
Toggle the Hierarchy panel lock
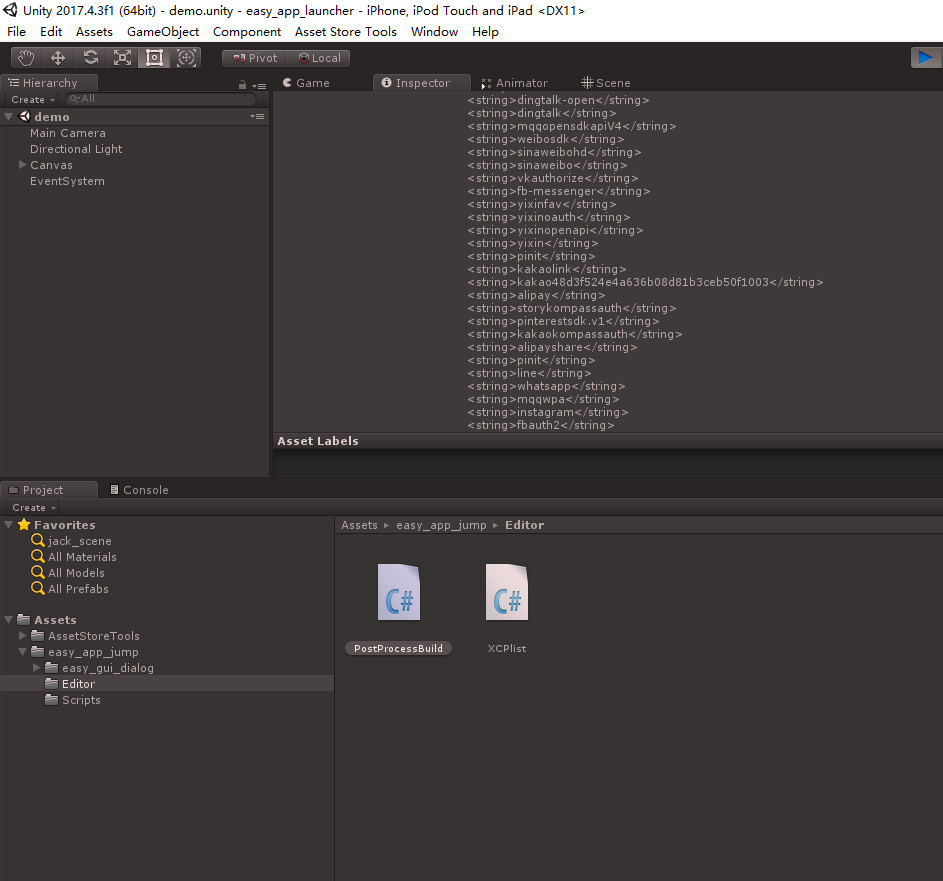coord(241,85)
